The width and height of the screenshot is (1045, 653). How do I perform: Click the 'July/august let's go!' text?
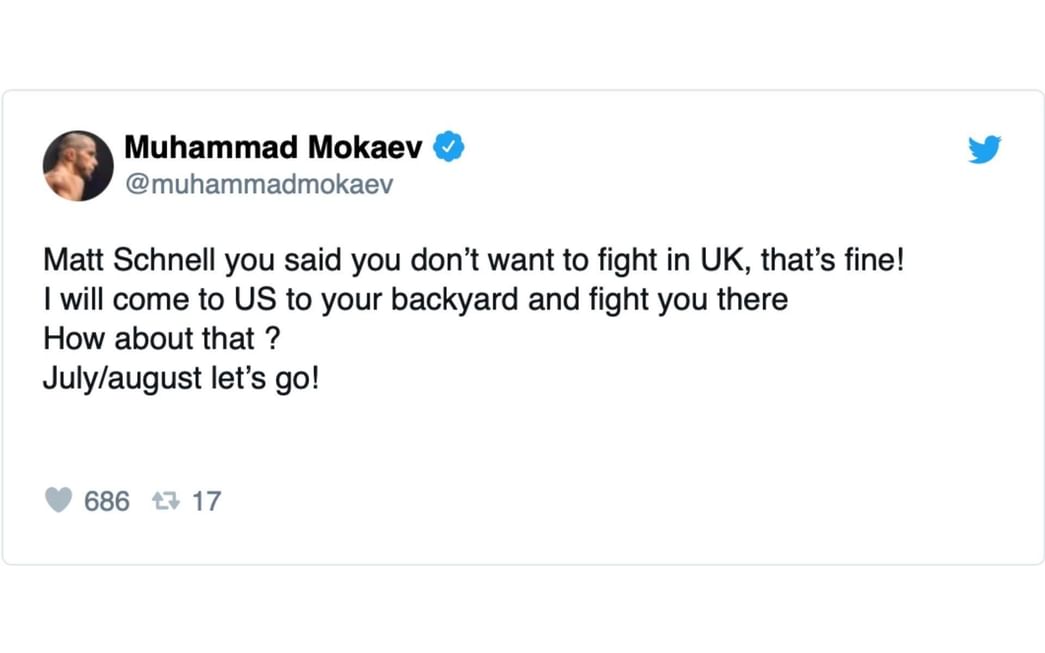pos(181,378)
